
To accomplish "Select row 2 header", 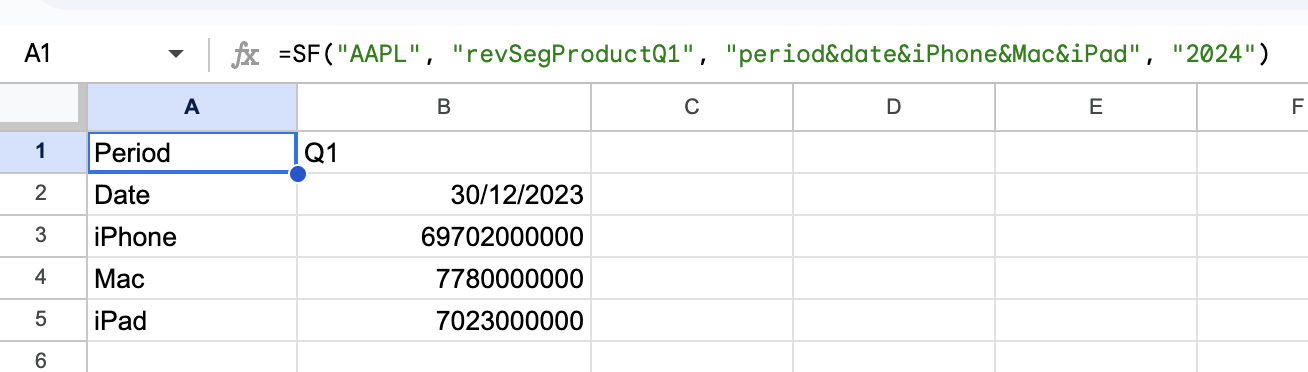I will (43, 194).
